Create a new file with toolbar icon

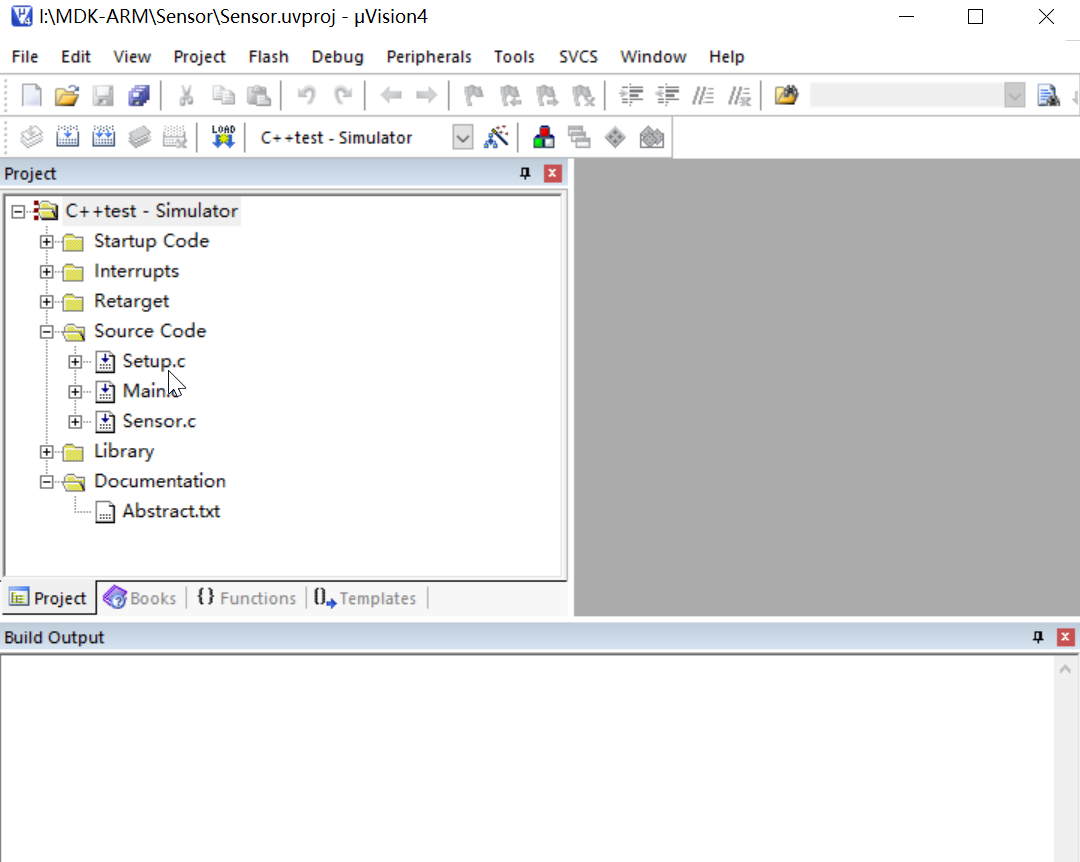[31, 95]
